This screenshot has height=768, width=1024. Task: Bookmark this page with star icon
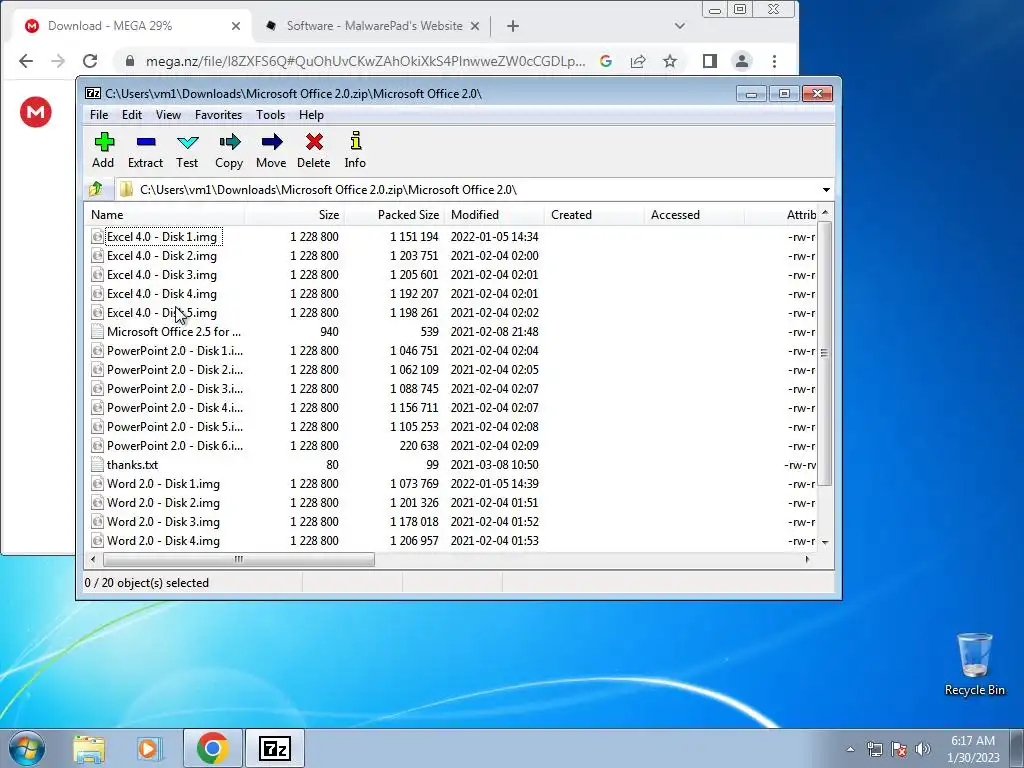pos(670,61)
